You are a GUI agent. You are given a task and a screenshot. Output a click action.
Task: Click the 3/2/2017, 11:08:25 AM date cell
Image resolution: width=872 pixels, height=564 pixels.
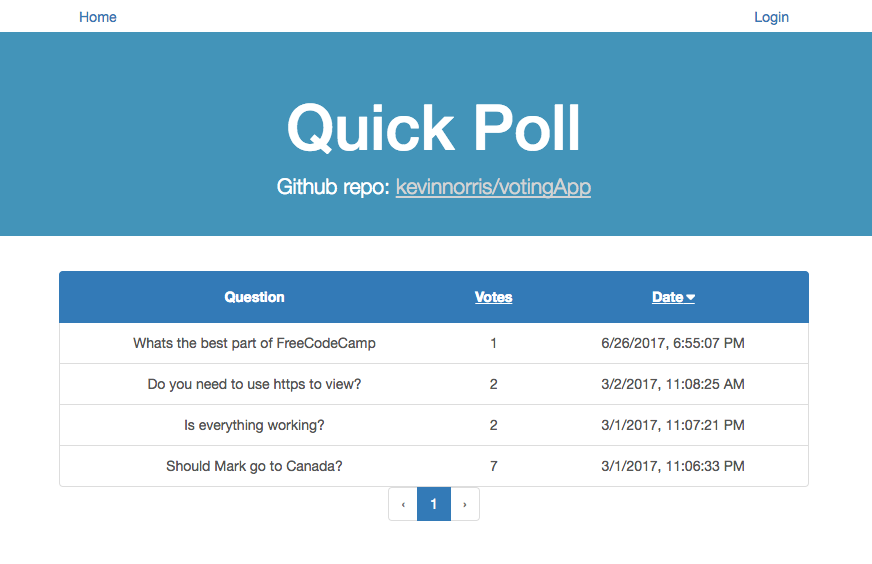tap(673, 384)
